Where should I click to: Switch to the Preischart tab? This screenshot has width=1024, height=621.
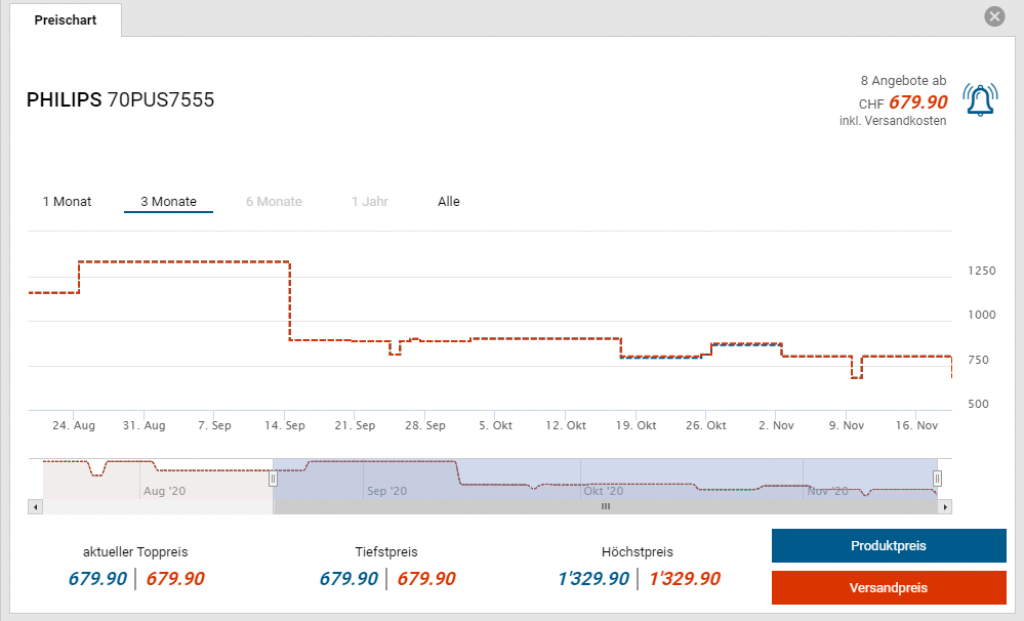65,20
